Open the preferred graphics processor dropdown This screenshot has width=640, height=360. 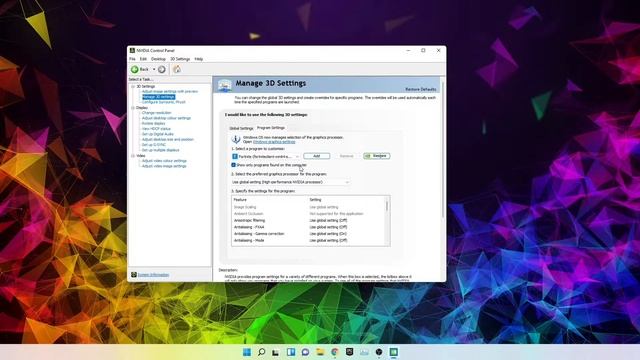(290, 182)
